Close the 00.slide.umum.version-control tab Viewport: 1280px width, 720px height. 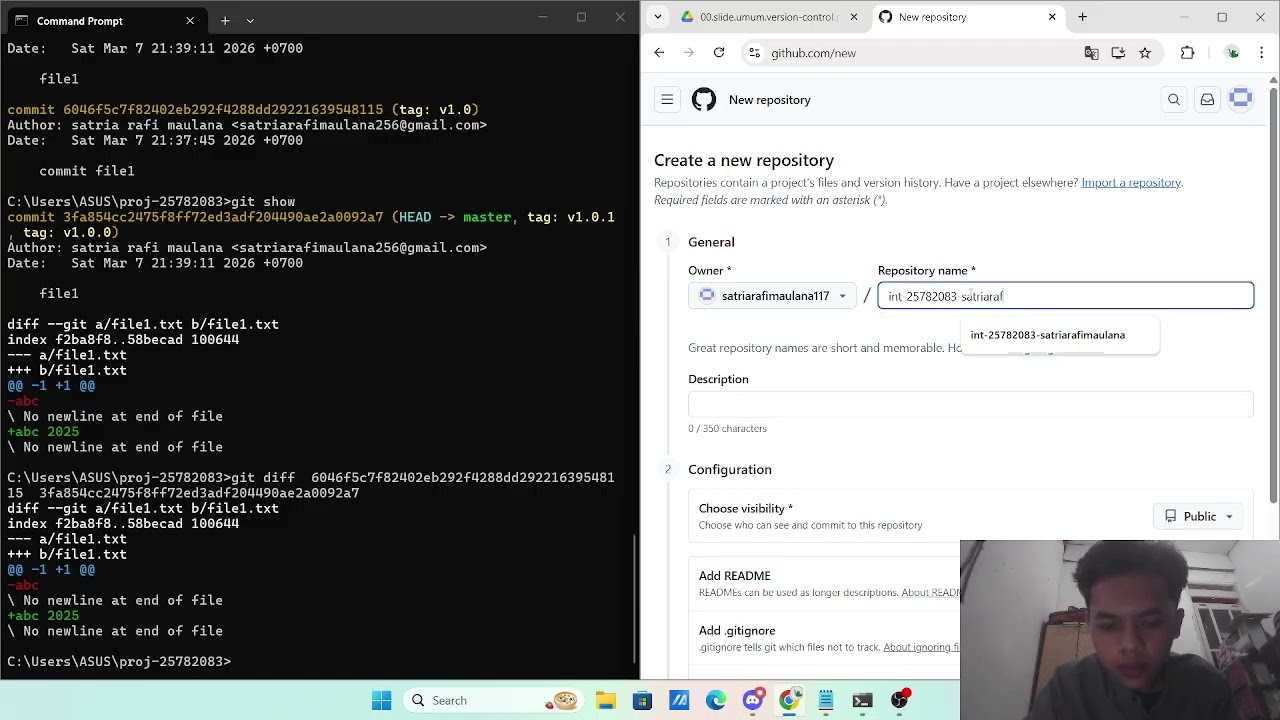(853, 17)
